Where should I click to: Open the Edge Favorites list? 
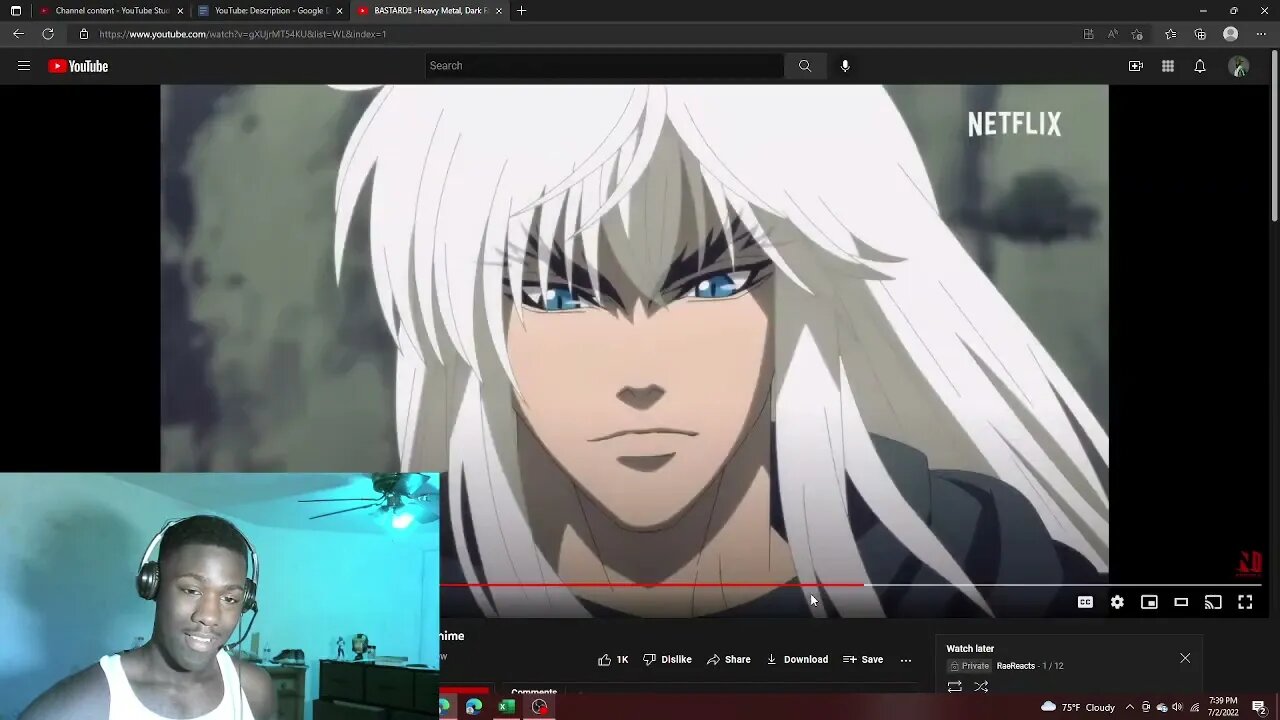(x=1171, y=34)
